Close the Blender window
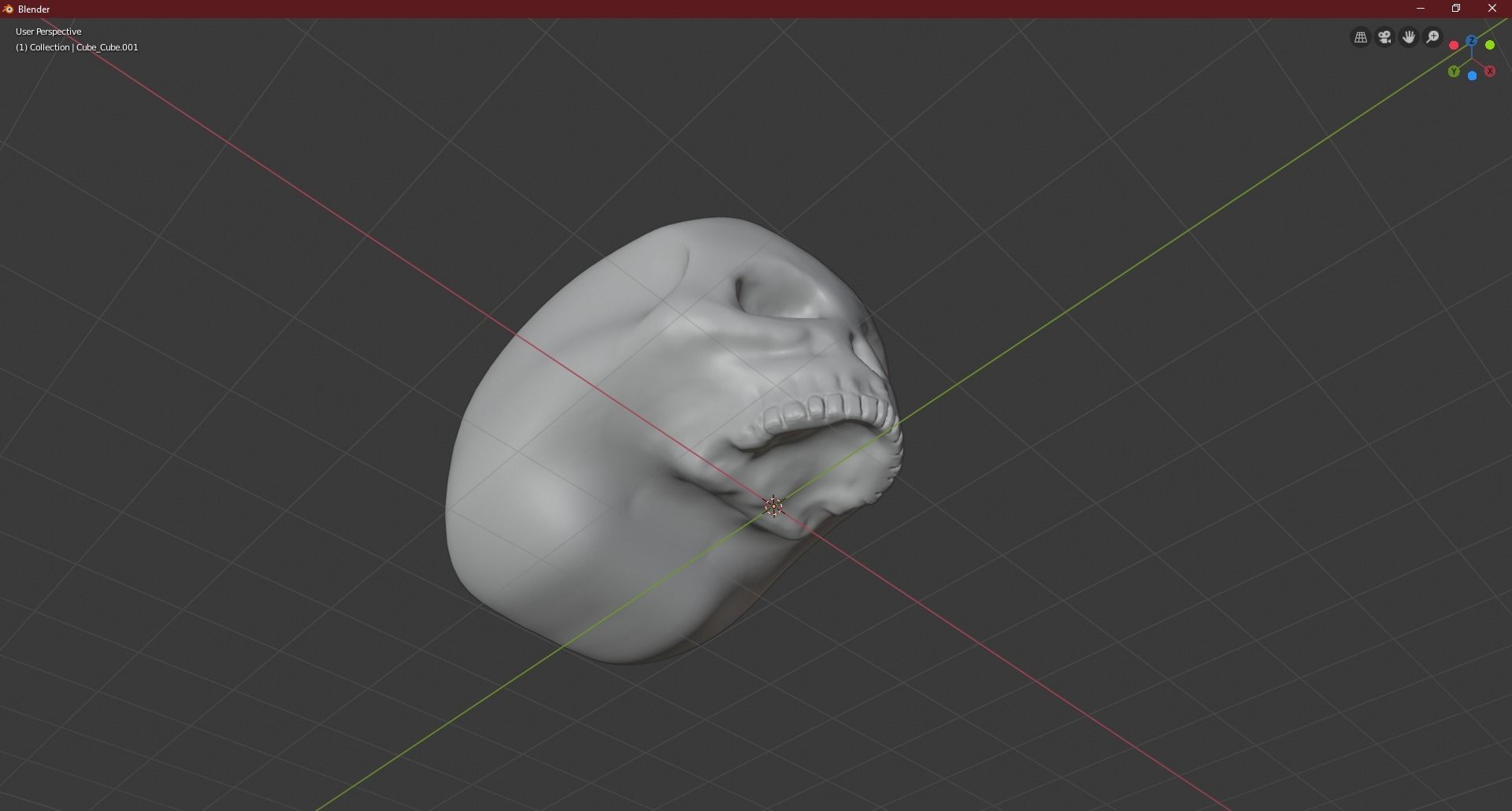The image size is (1512, 811). pos(1492,9)
